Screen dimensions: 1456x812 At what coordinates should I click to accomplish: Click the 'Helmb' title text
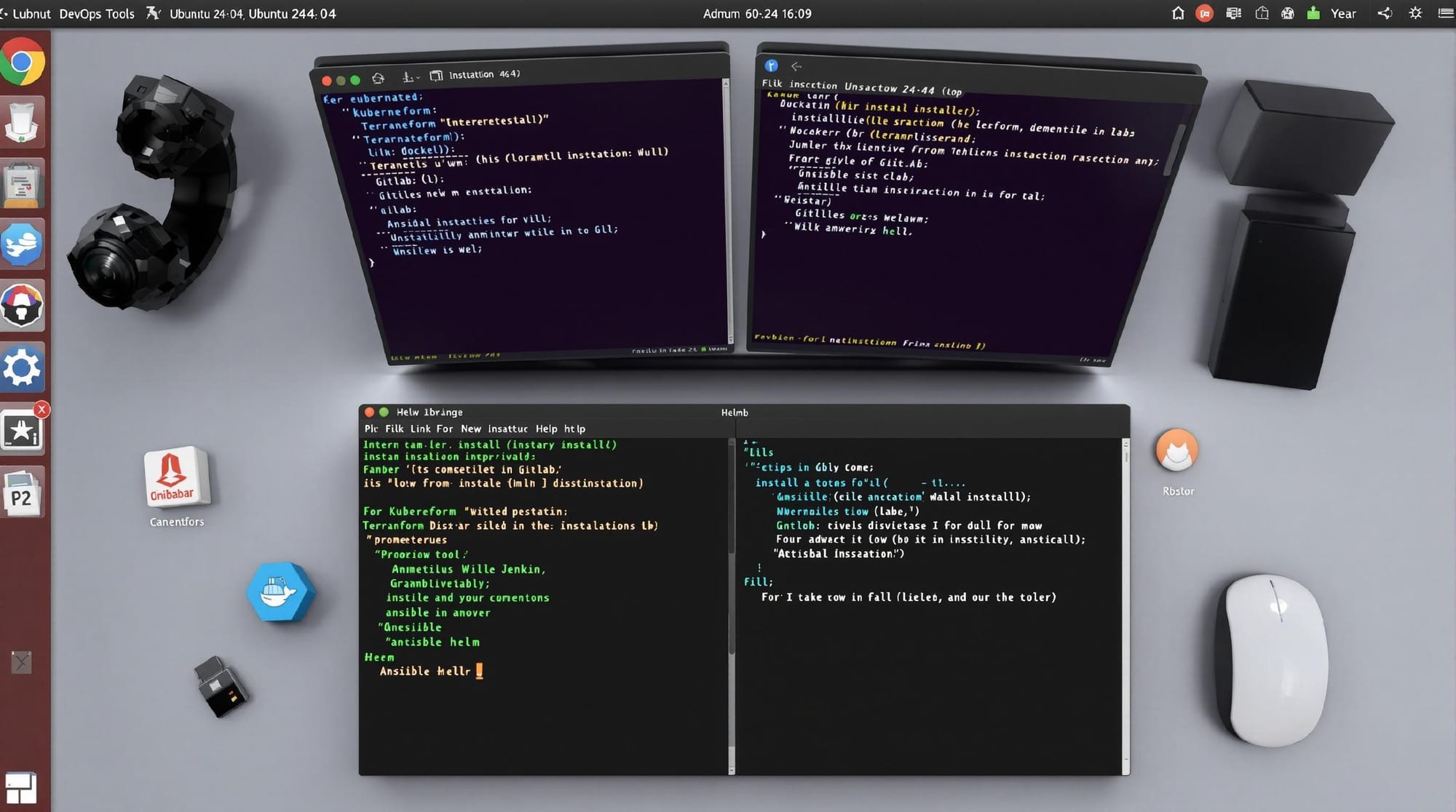(735, 412)
